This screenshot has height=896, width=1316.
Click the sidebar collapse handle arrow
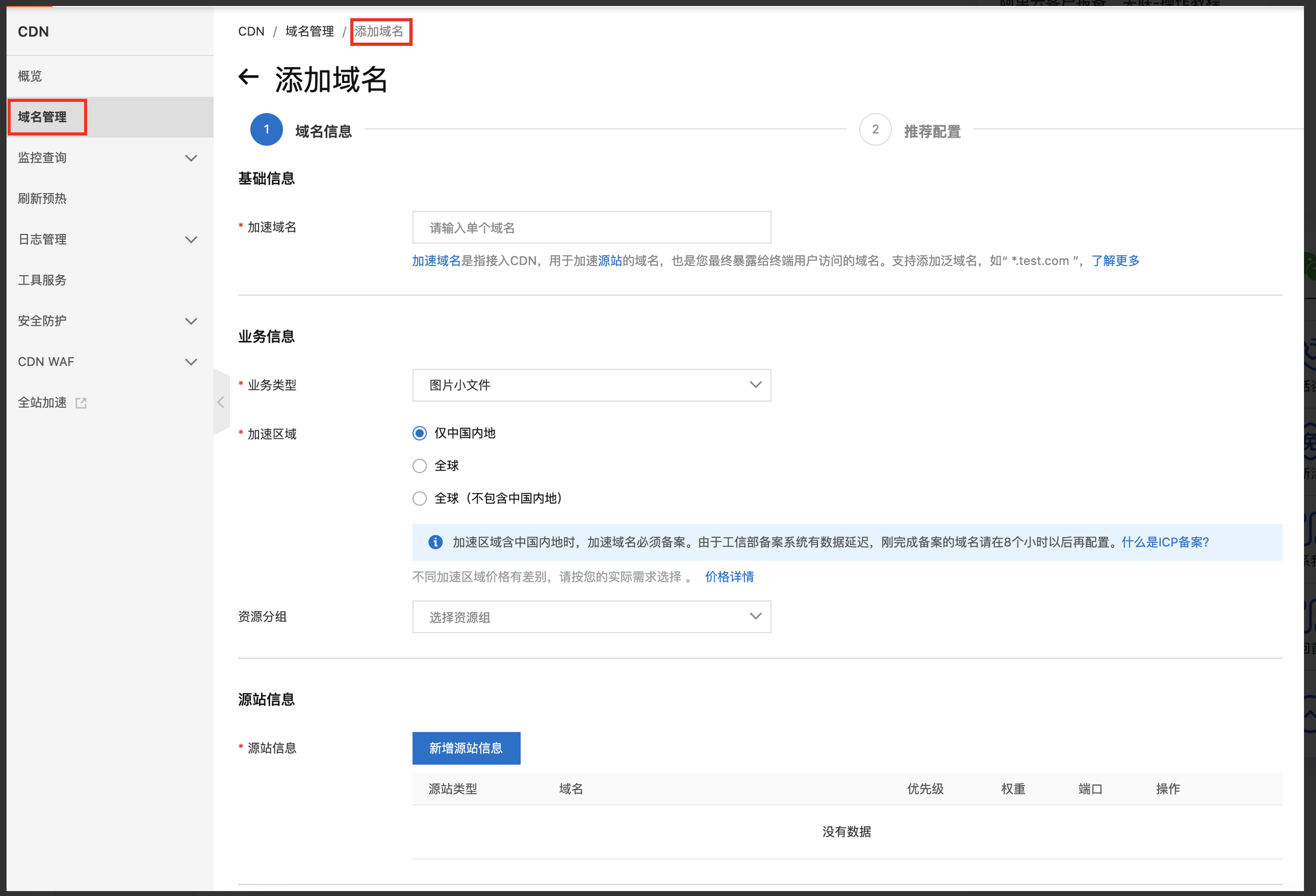[221, 402]
